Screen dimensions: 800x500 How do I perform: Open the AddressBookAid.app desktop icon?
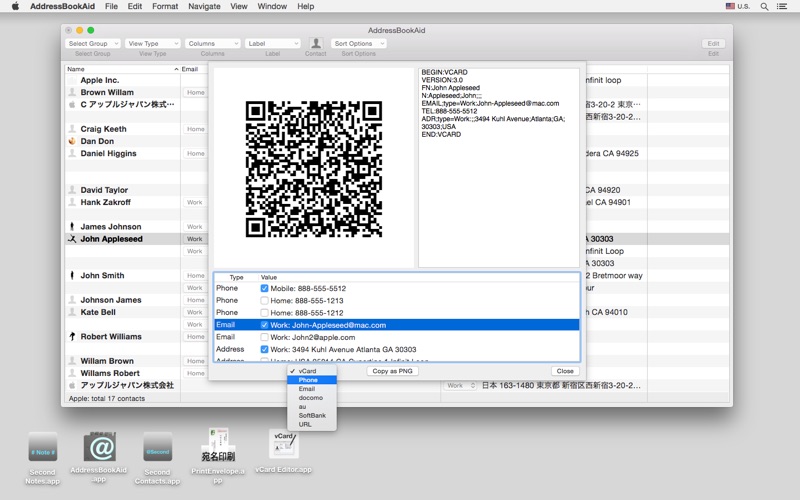pyautogui.click(x=99, y=447)
